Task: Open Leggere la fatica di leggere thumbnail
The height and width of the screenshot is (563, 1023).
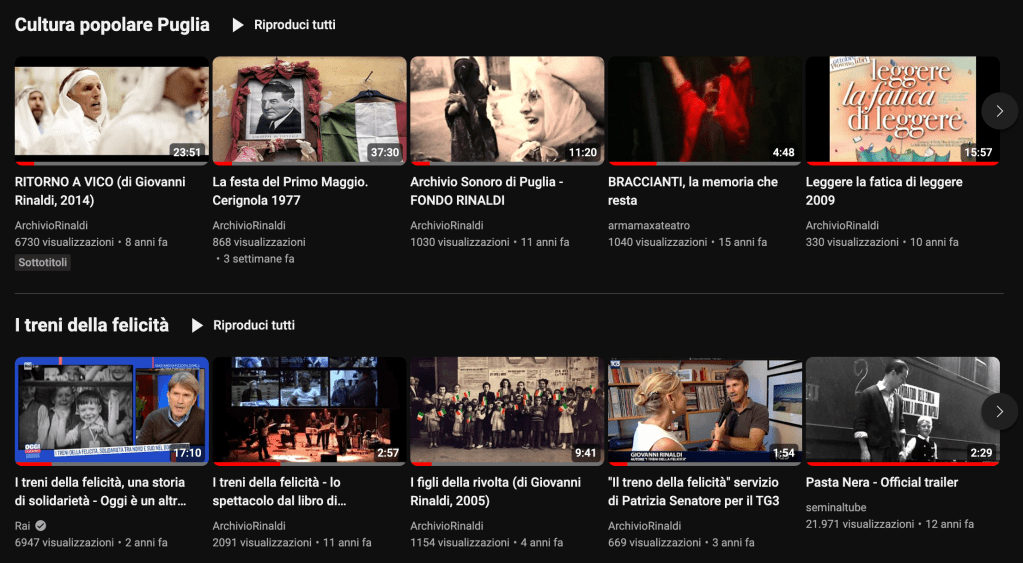Action: pyautogui.click(x=902, y=109)
